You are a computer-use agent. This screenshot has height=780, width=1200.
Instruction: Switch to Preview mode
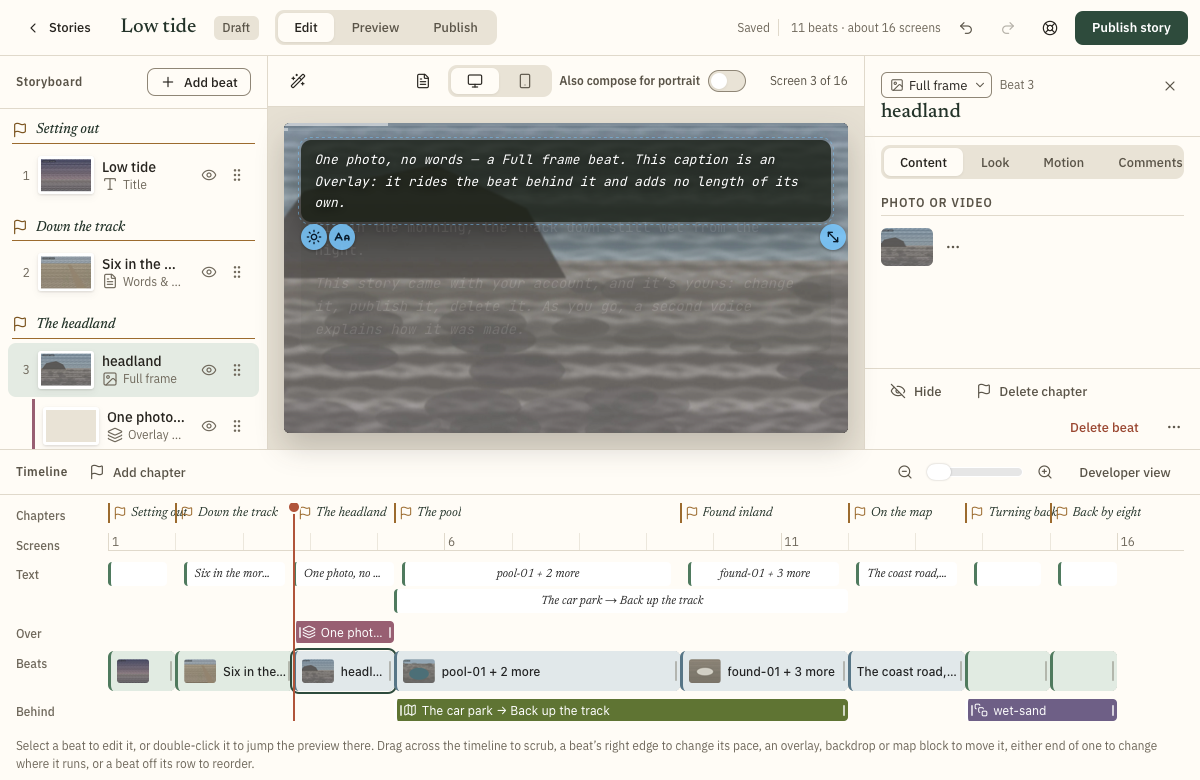pyautogui.click(x=375, y=28)
